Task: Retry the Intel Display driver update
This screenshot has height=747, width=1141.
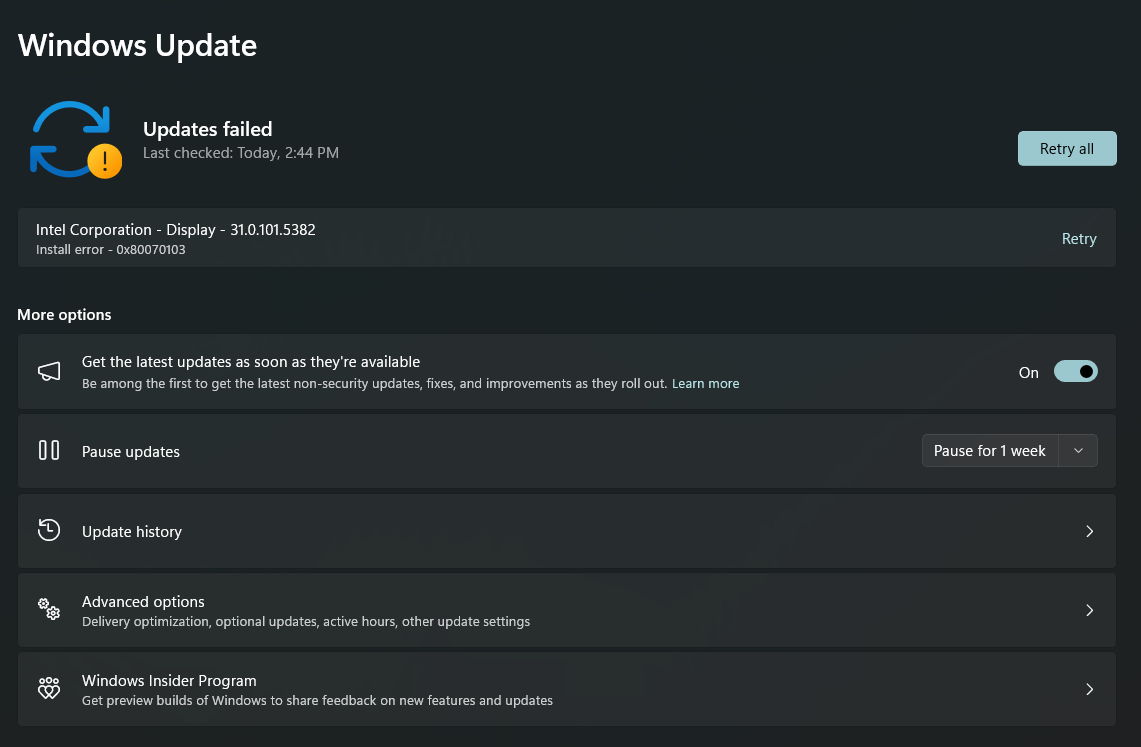Action: coord(1078,239)
